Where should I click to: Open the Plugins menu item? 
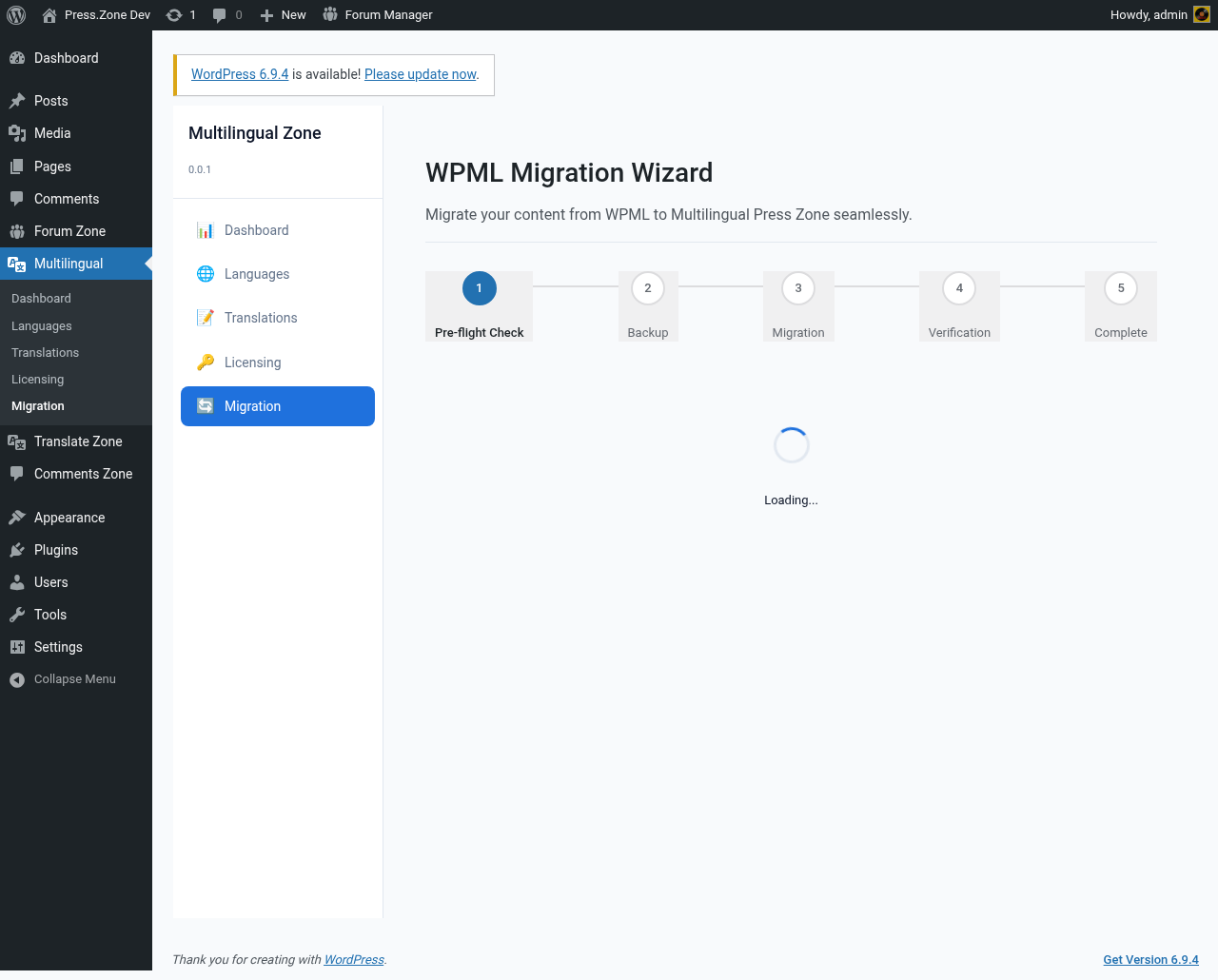pyautogui.click(x=76, y=550)
